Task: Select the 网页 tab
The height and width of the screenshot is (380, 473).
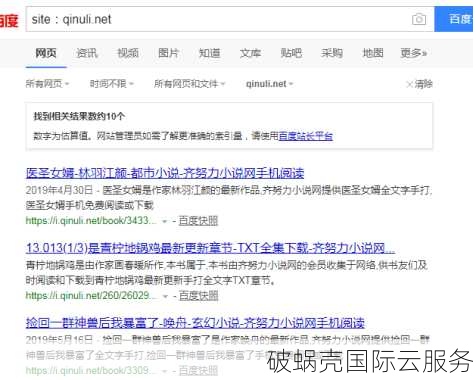Action: (x=46, y=53)
